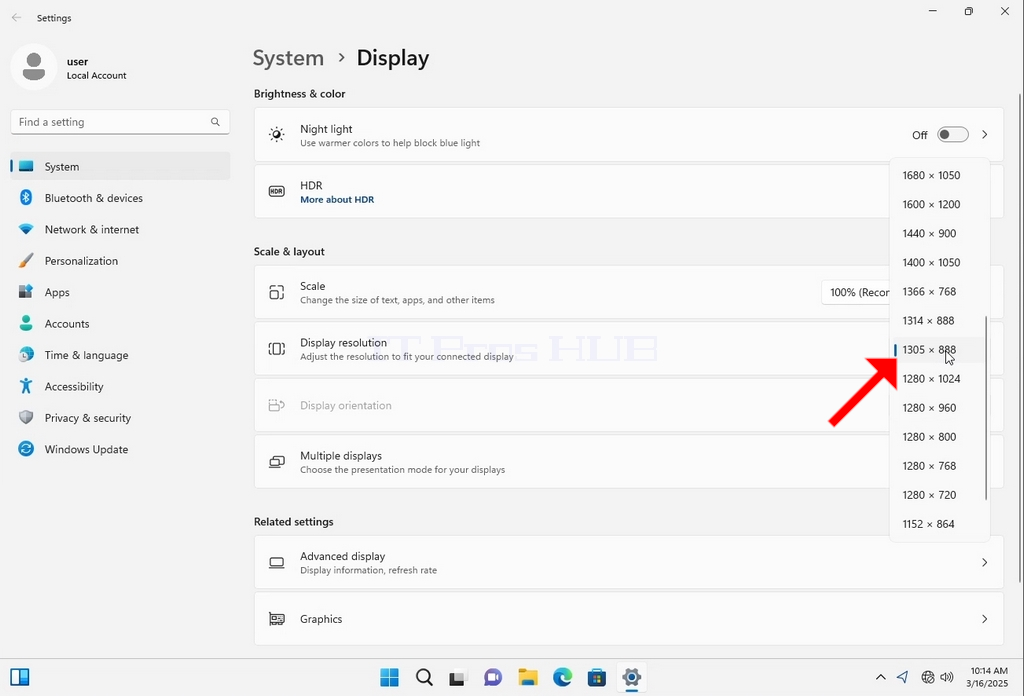1024x696 pixels.
Task: Click the HDR badge icon
Action: click(277, 191)
